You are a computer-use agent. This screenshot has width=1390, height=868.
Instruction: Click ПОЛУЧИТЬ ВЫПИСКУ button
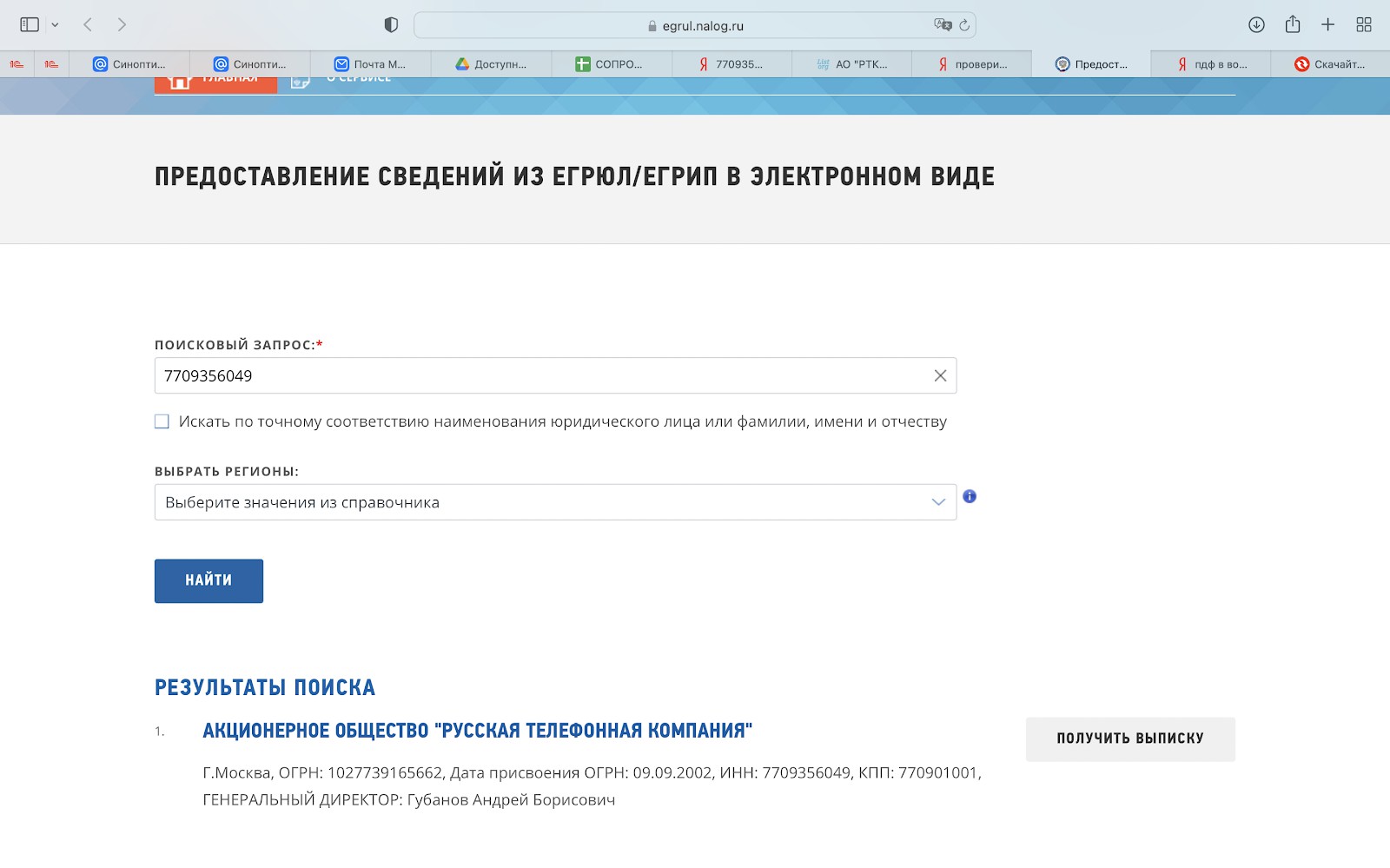point(1129,739)
